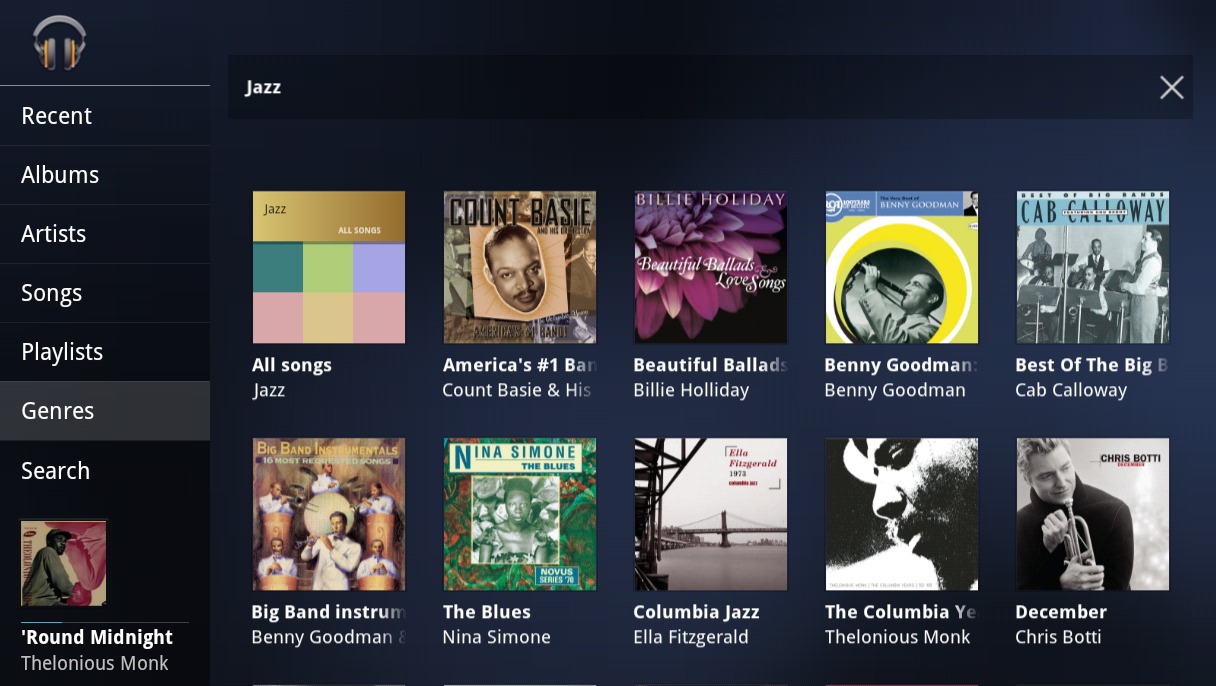Image resolution: width=1216 pixels, height=686 pixels.
Task: Click the now playing artist Thelonious Monk
Action: pyautogui.click(x=95, y=663)
